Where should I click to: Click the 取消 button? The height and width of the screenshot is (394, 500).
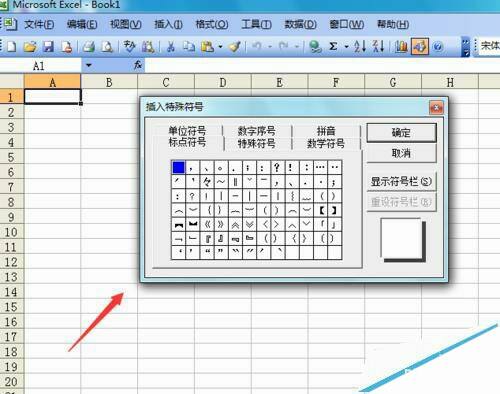coord(401,153)
